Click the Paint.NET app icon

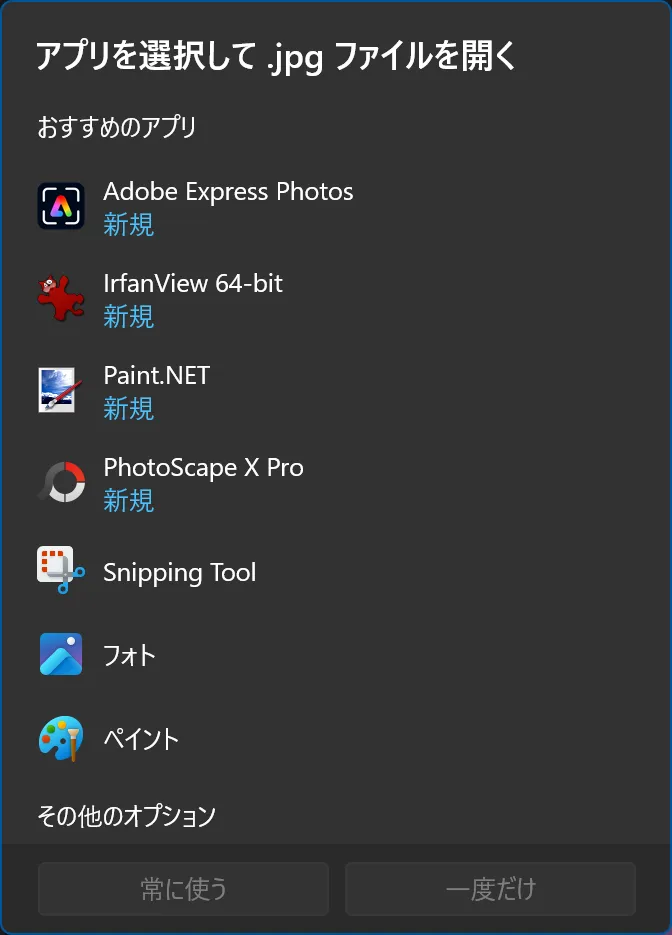point(61,390)
